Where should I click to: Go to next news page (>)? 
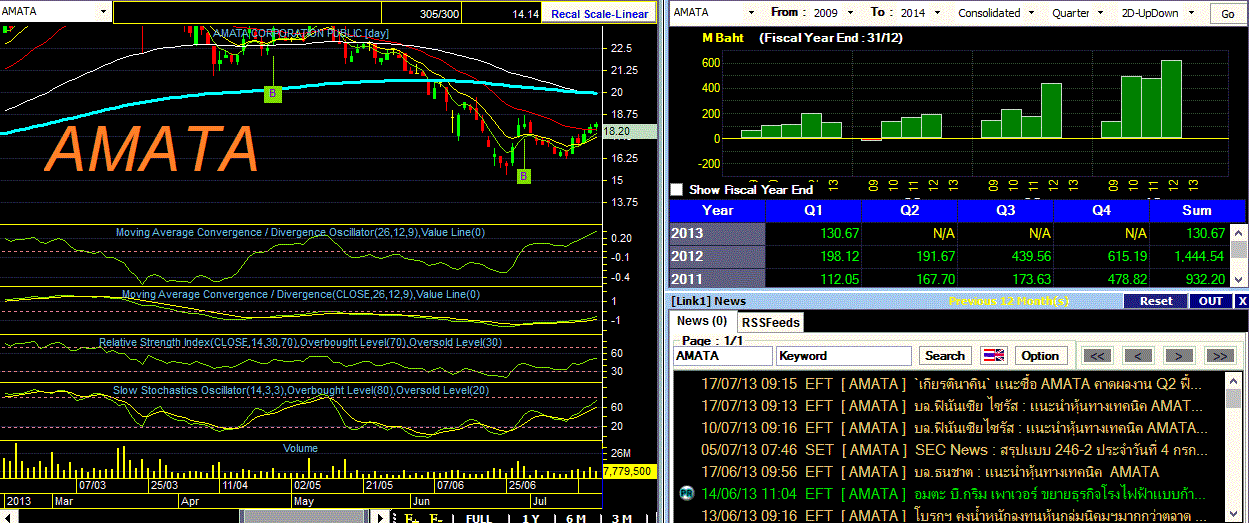pos(1179,355)
